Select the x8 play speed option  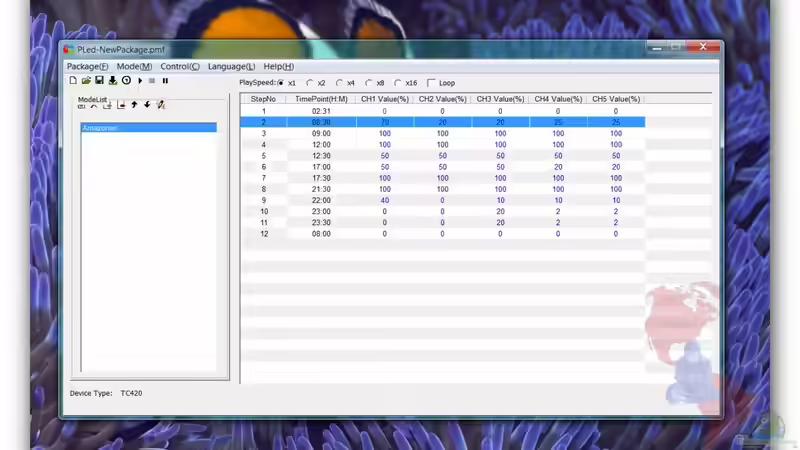(369, 83)
